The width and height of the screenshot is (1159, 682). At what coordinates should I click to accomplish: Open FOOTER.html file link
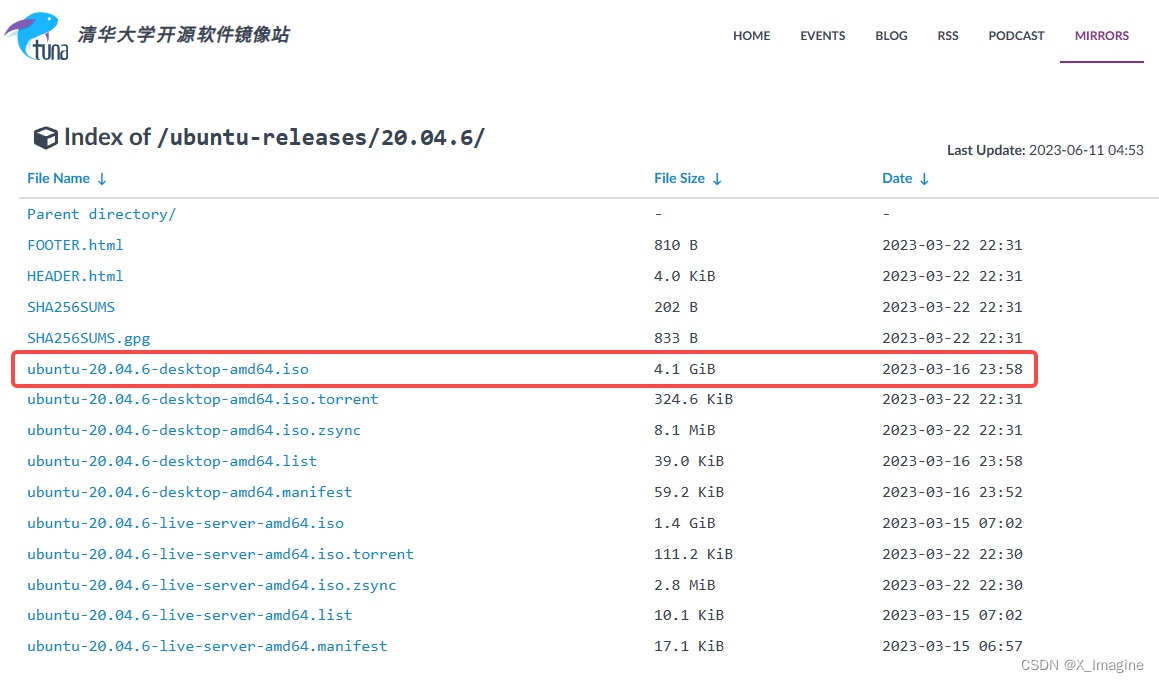pos(75,245)
